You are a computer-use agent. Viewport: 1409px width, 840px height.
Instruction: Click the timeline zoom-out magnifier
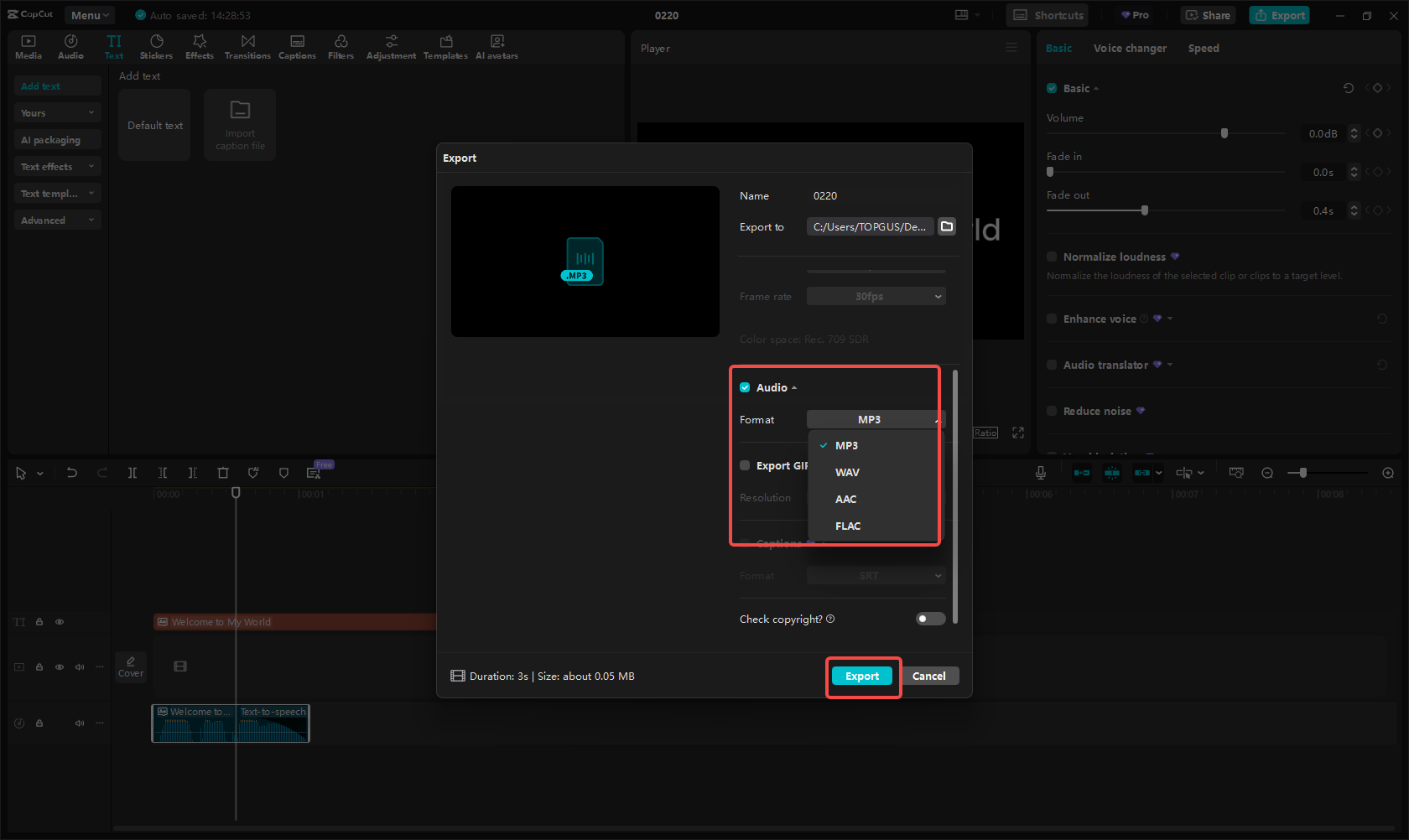tap(1267, 473)
